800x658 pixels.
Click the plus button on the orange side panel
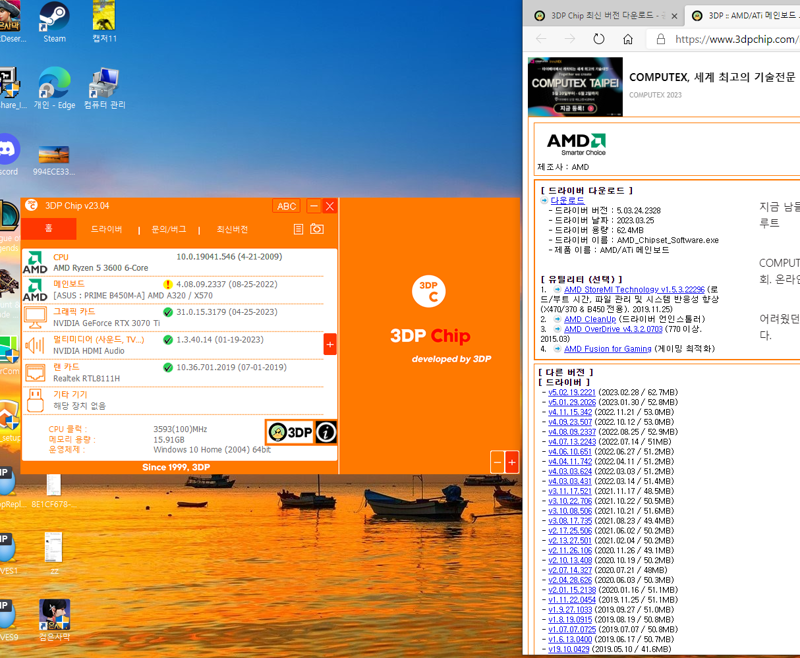point(512,462)
